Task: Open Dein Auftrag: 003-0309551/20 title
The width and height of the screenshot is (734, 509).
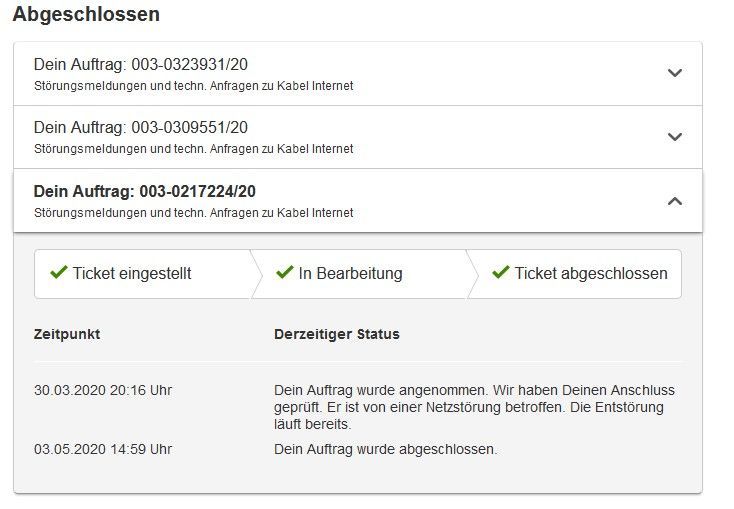Action: click(x=141, y=128)
